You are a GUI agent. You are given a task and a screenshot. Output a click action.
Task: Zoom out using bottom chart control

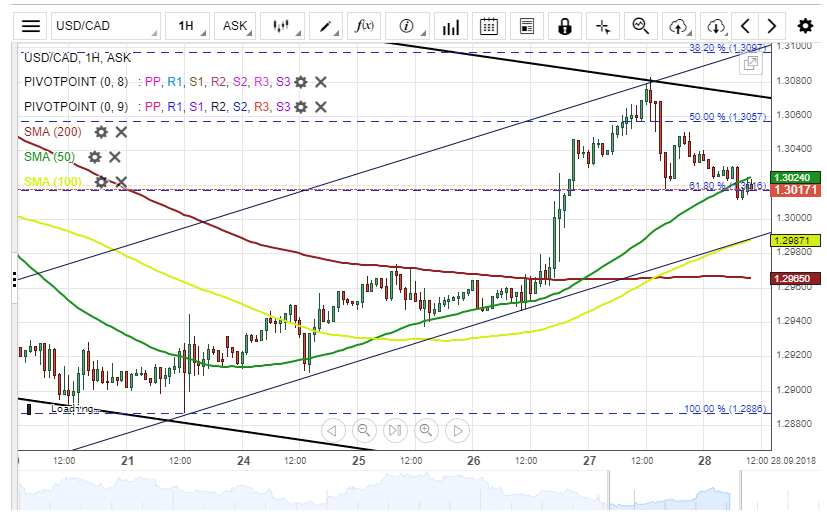(x=363, y=431)
